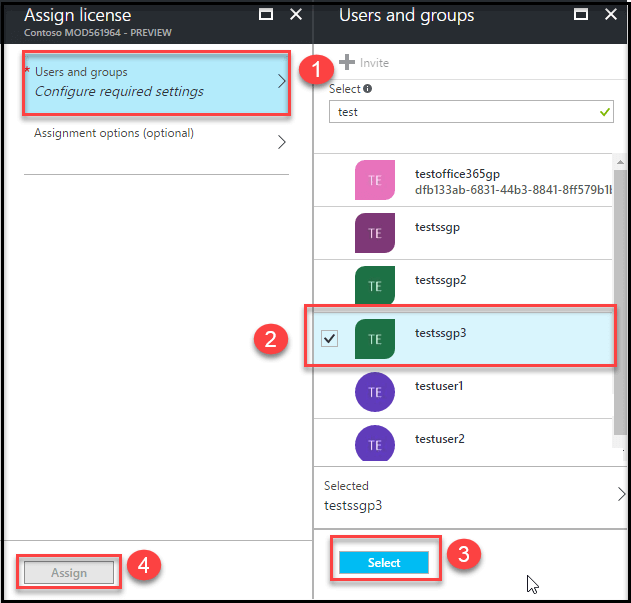631x603 pixels.
Task: Click the Assign button
Action: (x=69, y=573)
